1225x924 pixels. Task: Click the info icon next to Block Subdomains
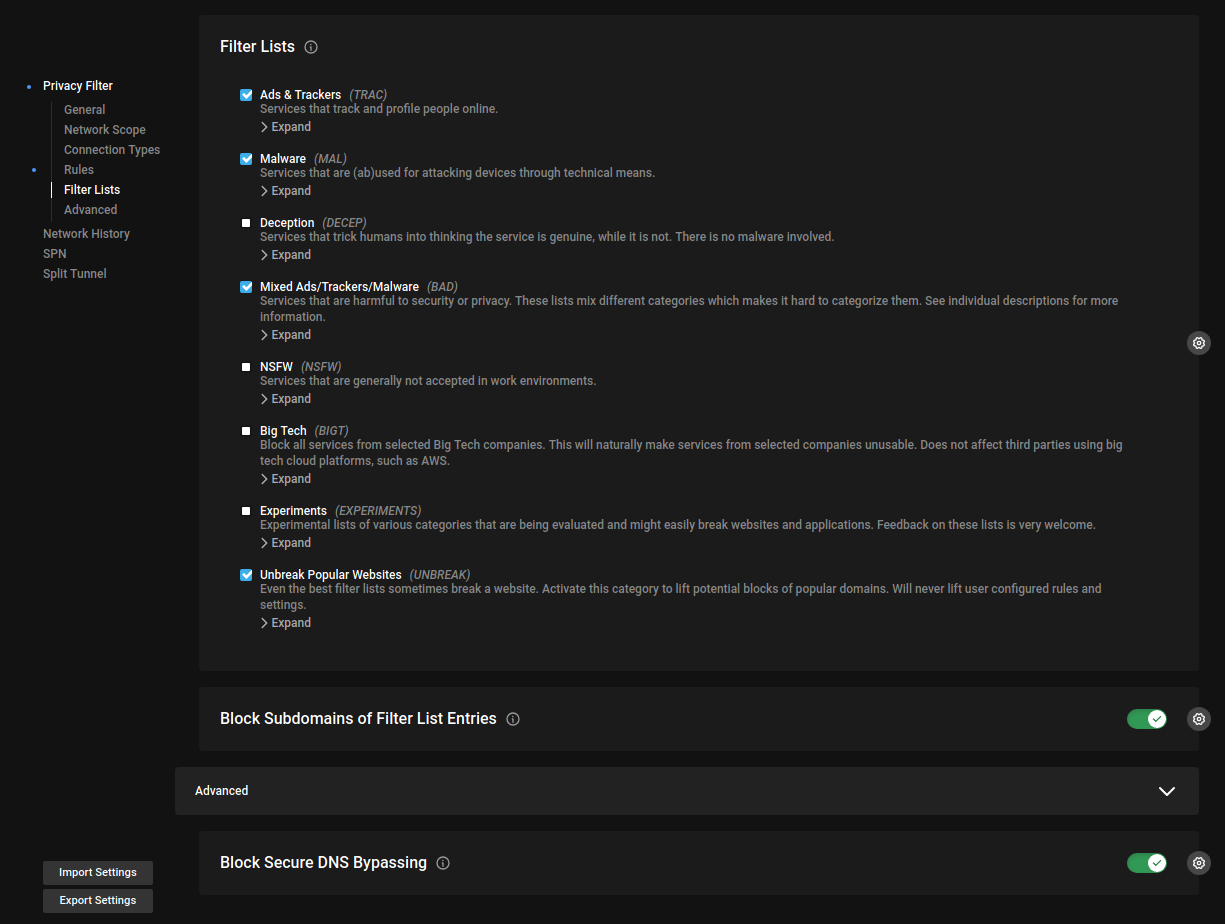(x=513, y=719)
